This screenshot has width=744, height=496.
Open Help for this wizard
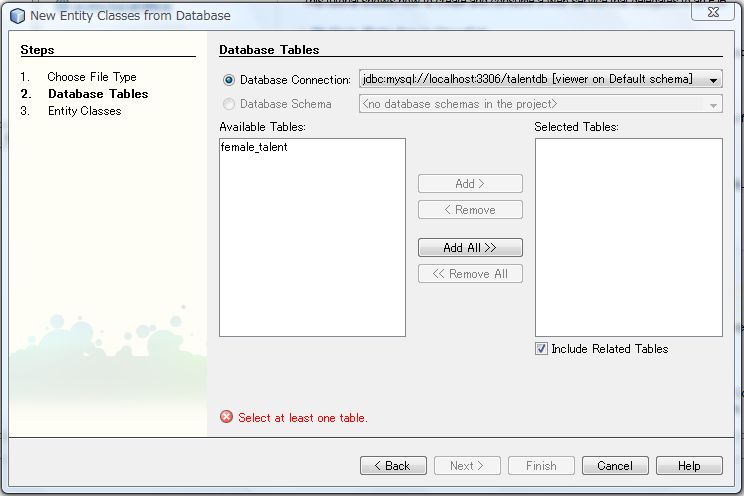(689, 466)
